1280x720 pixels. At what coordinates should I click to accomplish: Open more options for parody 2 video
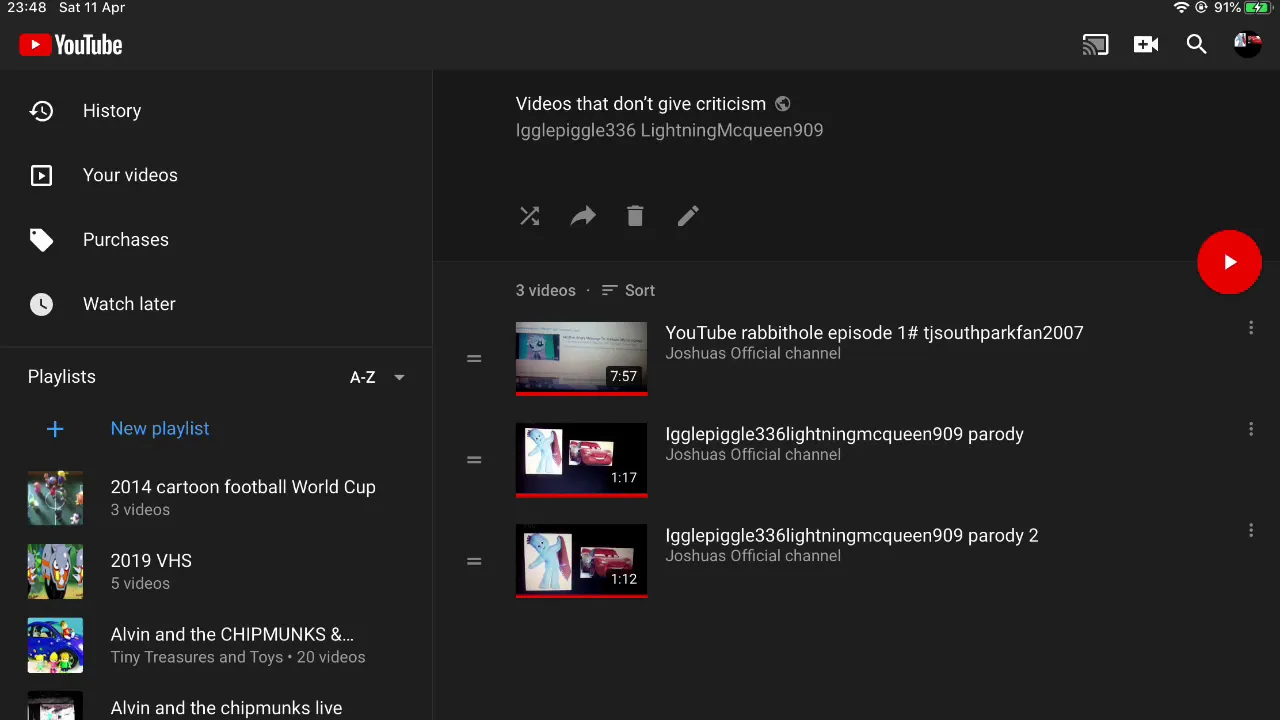1251,531
